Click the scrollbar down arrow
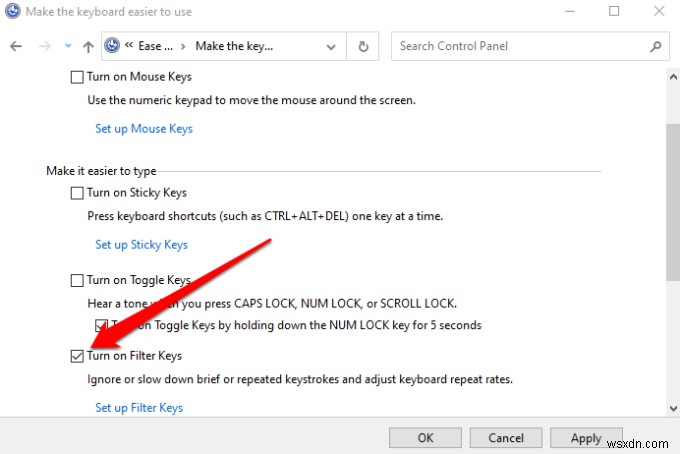This screenshot has width=680, height=454. tap(673, 408)
